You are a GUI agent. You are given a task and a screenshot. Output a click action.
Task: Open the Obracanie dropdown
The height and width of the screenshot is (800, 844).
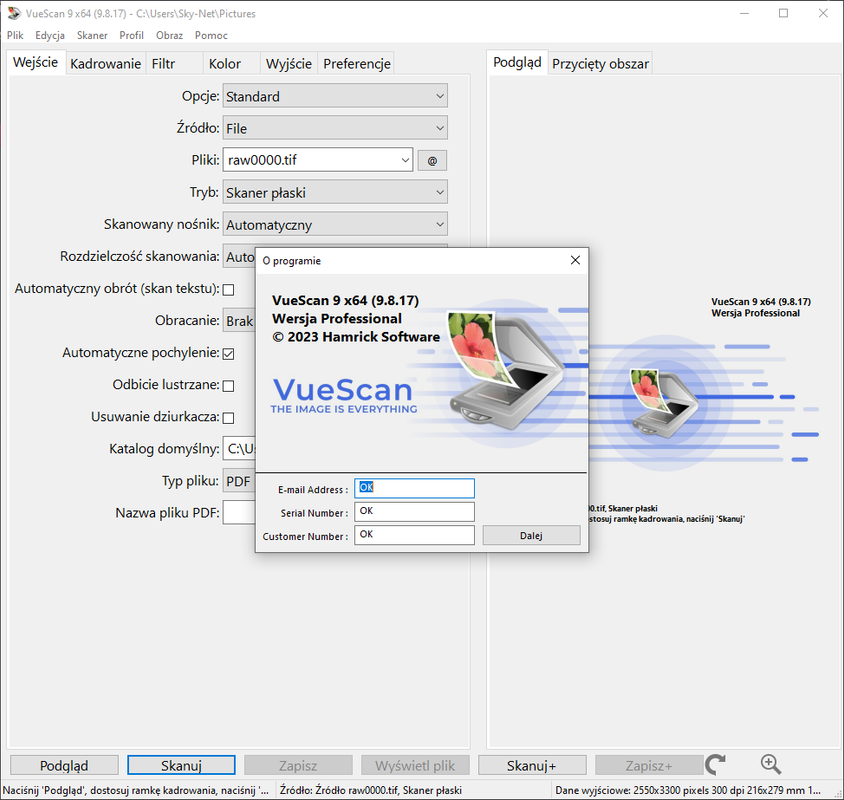click(x=239, y=321)
